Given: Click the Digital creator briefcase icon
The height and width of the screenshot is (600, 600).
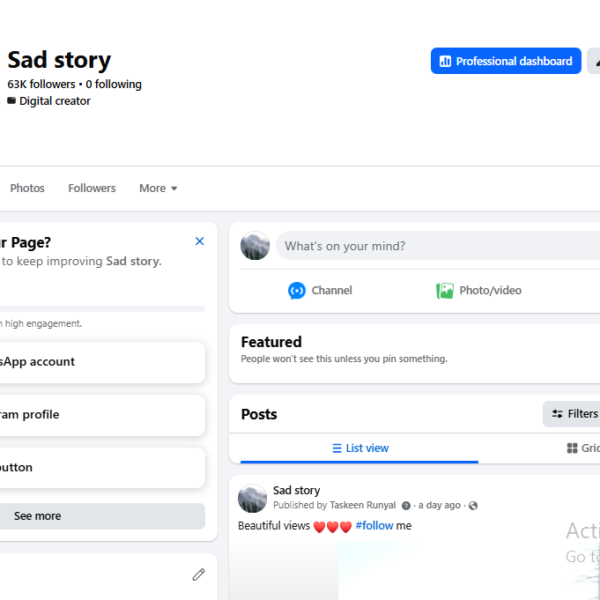Looking at the screenshot, I should (11, 101).
